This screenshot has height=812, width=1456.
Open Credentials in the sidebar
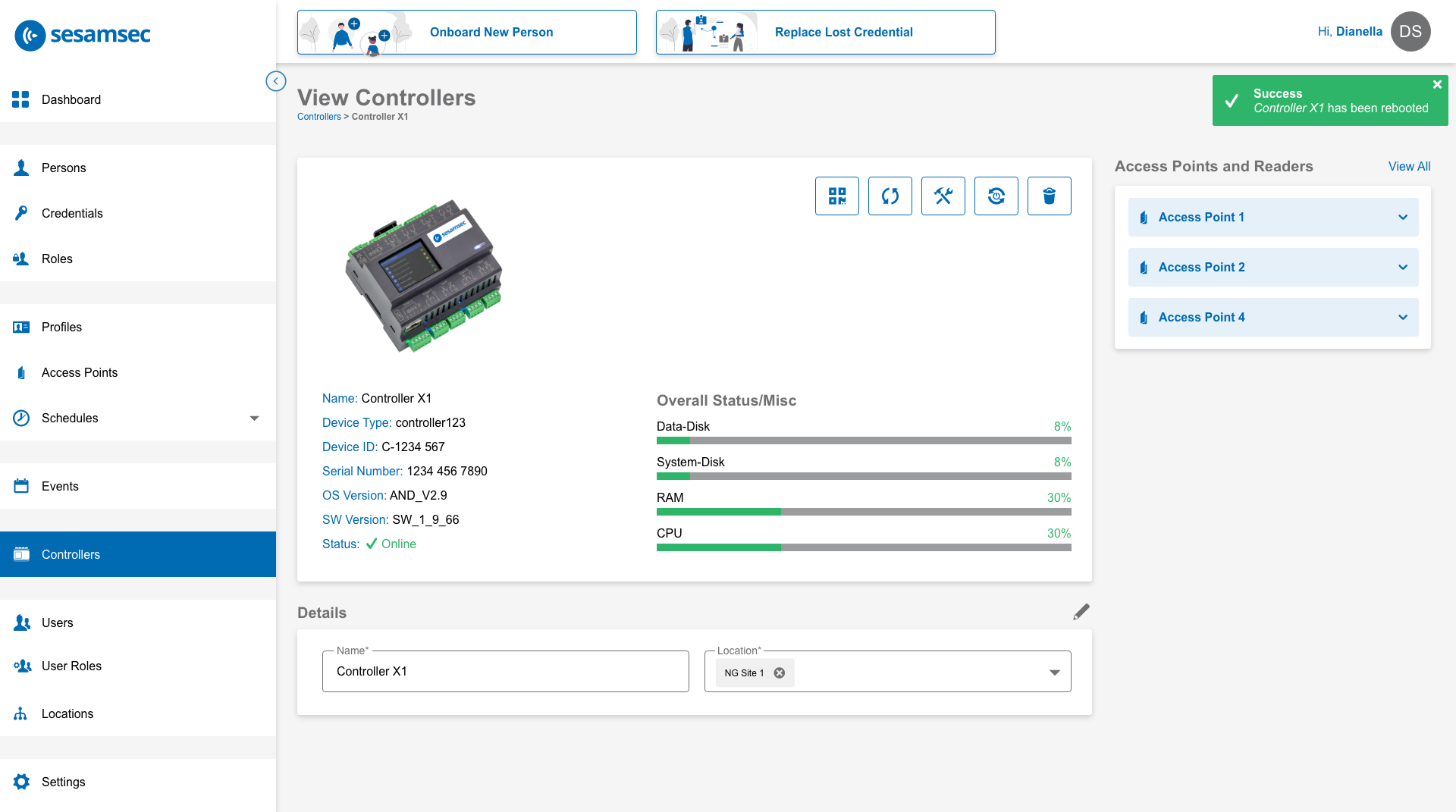[x=72, y=214]
